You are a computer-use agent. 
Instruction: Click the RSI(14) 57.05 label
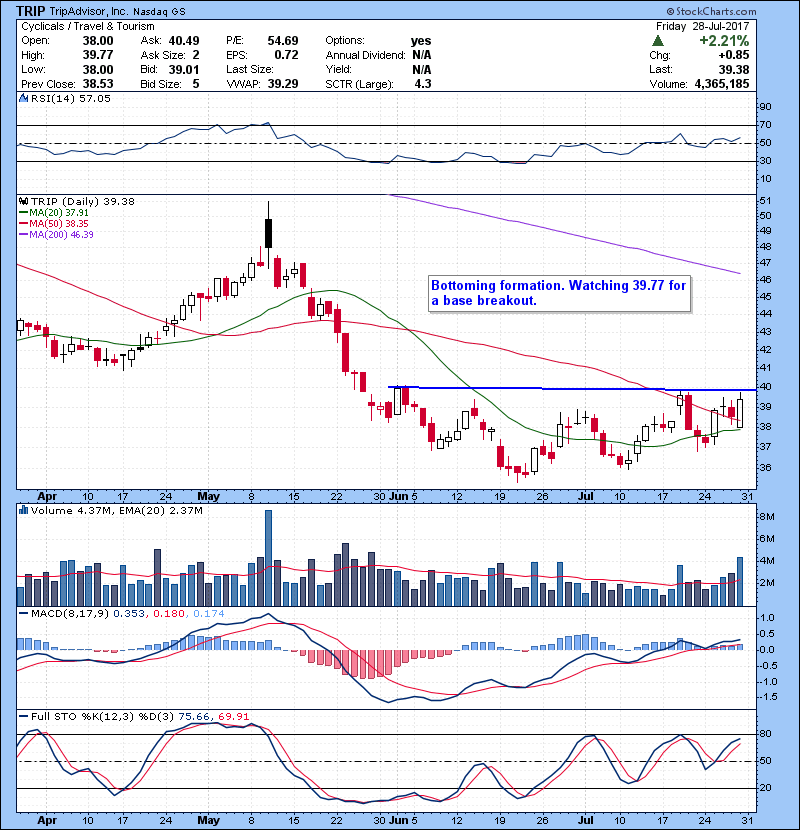[x=70, y=98]
